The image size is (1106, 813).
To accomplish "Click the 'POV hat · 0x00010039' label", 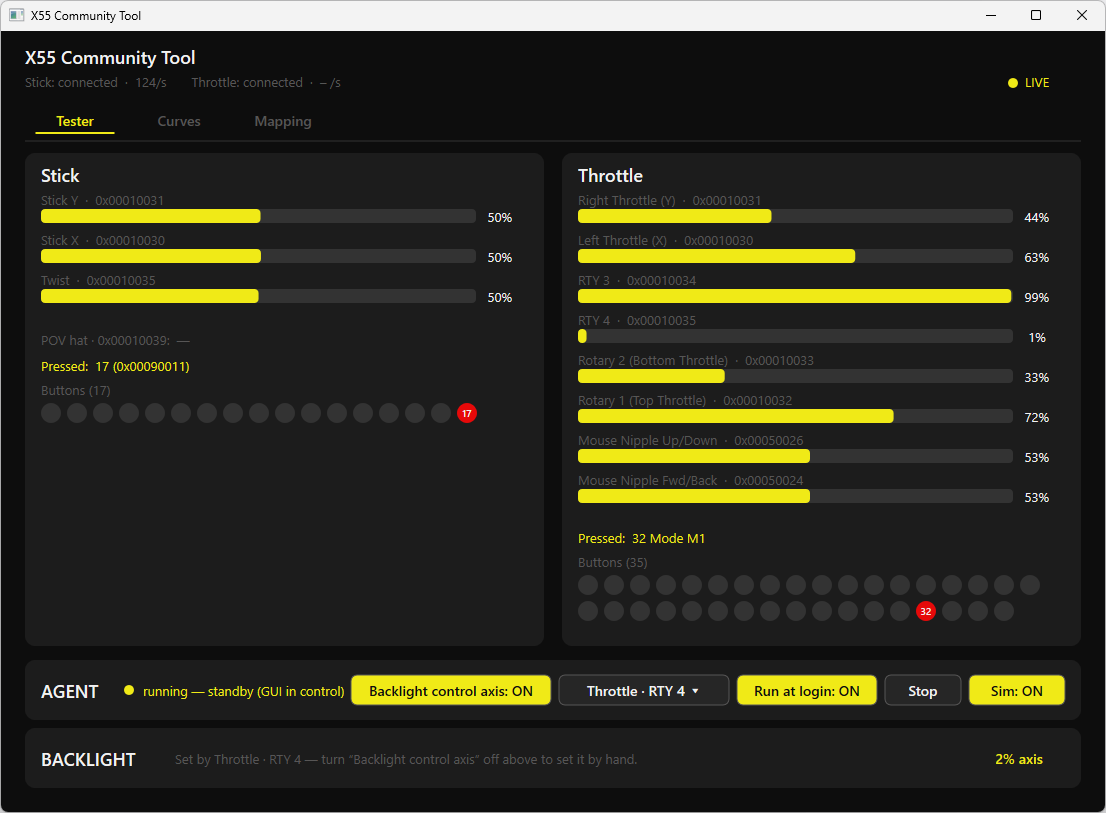I will coord(105,341).
